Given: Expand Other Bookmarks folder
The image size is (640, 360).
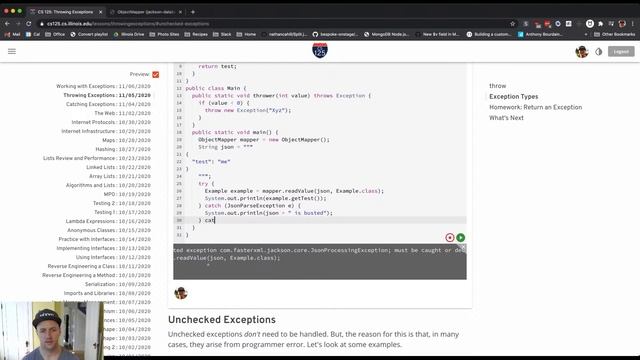Looking at the screenshot, I should [x=615, y=34].
